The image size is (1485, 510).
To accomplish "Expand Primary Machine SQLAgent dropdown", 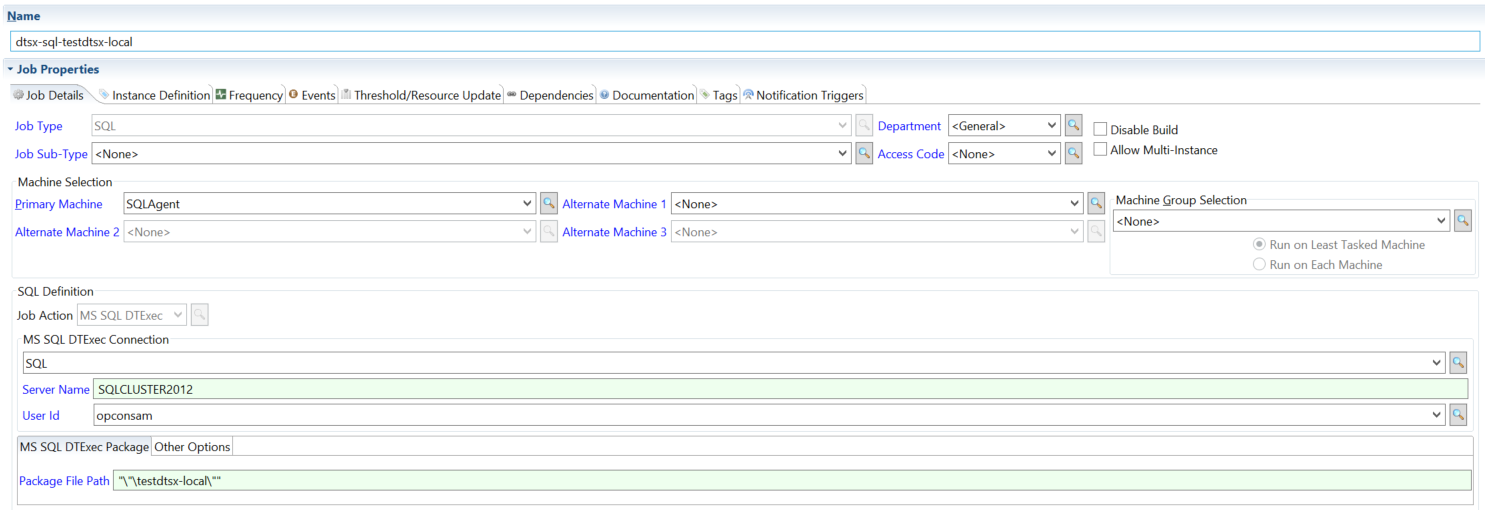I will [528, 204].
